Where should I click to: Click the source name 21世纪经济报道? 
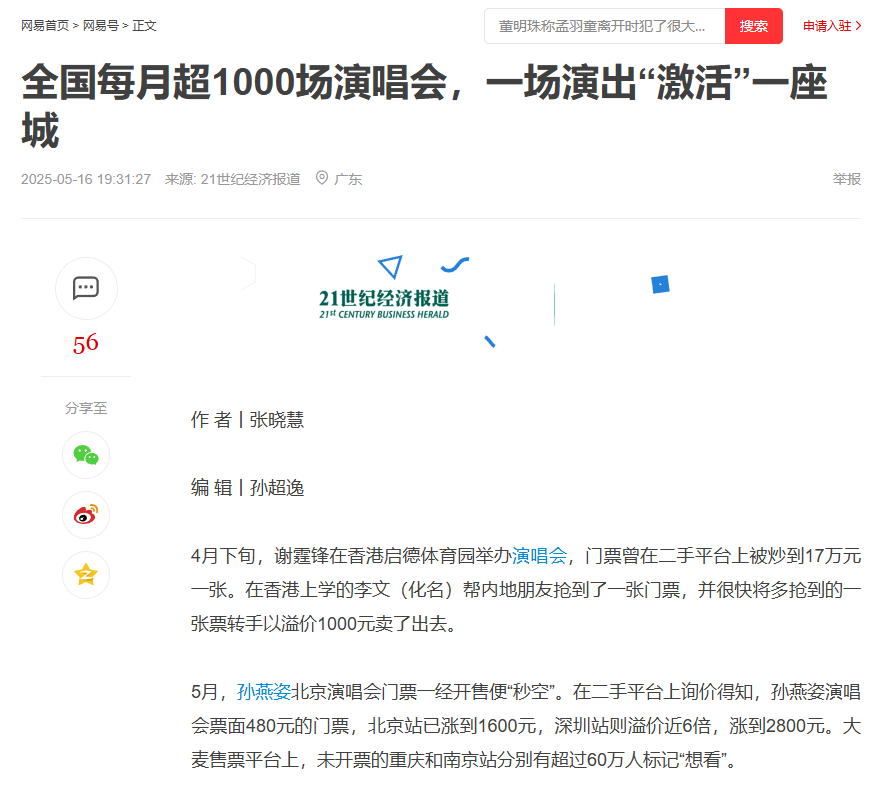(250, 179)
